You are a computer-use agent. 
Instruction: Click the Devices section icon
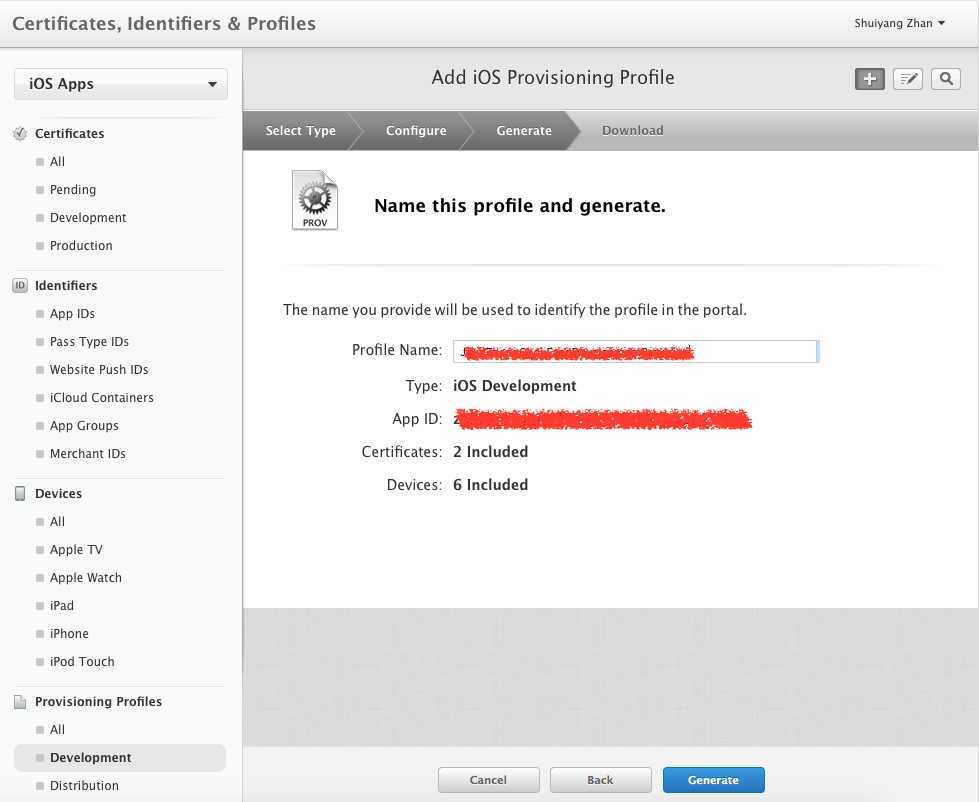tap(20, 493)
